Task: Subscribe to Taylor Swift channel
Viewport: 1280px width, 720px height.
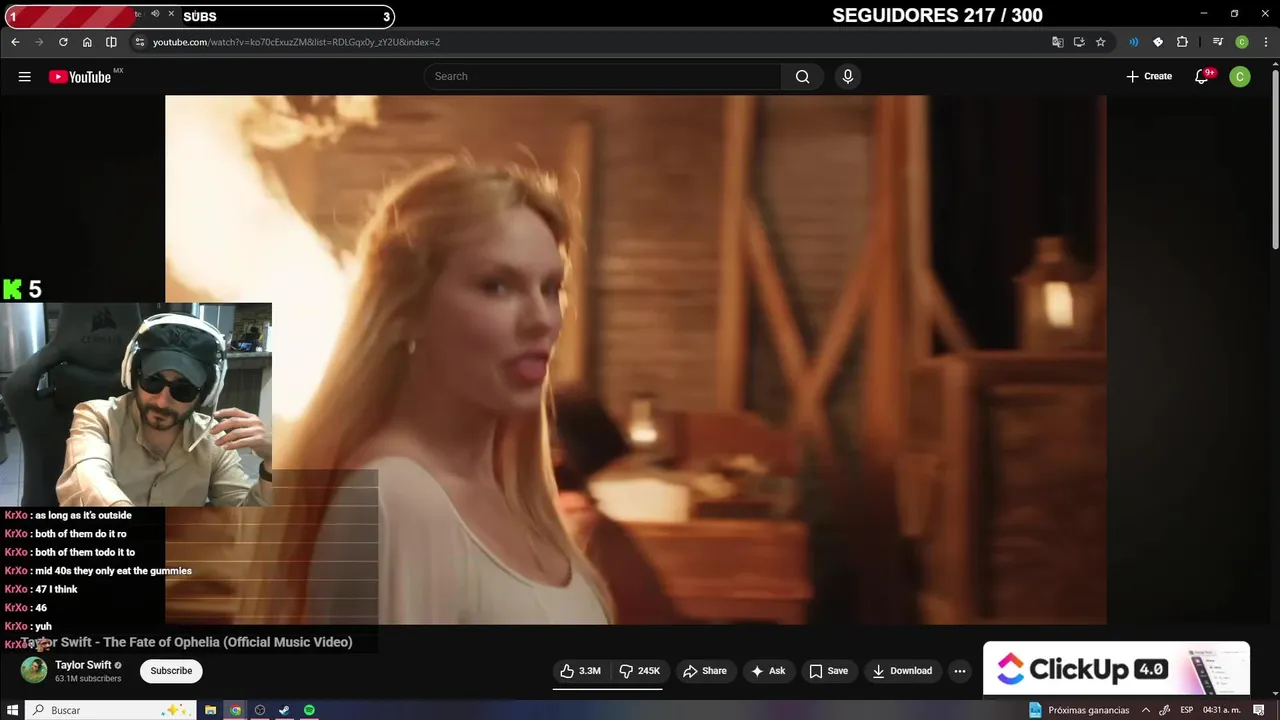Action: click(171, 671)
